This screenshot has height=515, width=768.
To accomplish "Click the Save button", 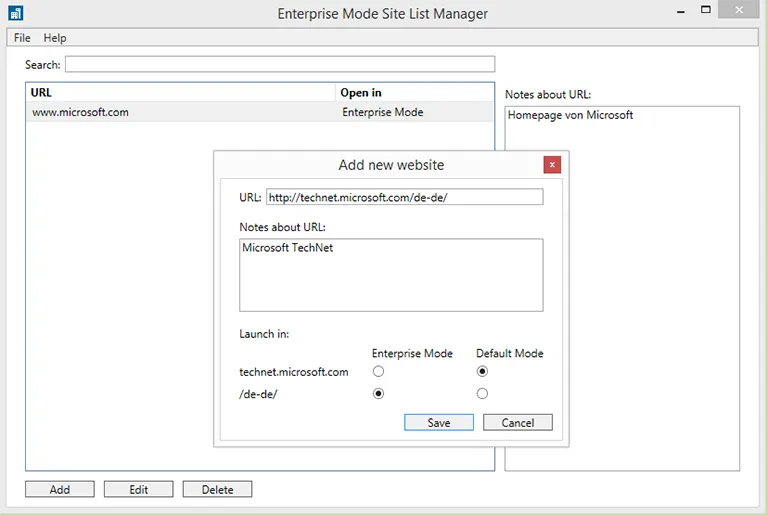I will coord(439,422).
